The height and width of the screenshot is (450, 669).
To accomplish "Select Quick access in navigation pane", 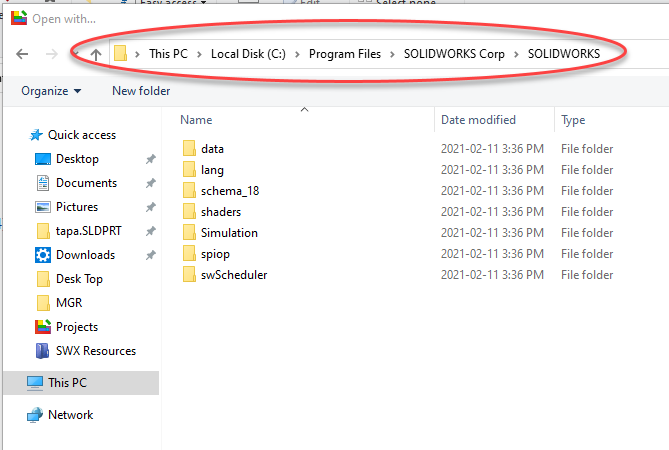I will coord(73,135).
